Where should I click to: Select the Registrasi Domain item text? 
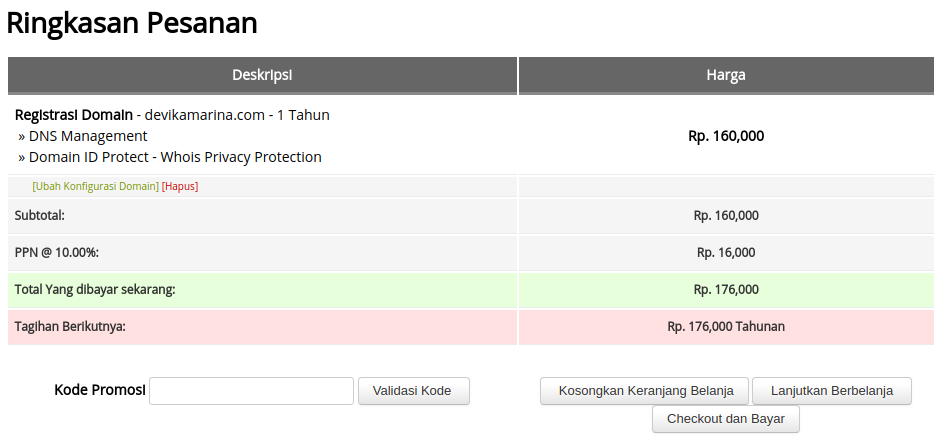point(73,115)
